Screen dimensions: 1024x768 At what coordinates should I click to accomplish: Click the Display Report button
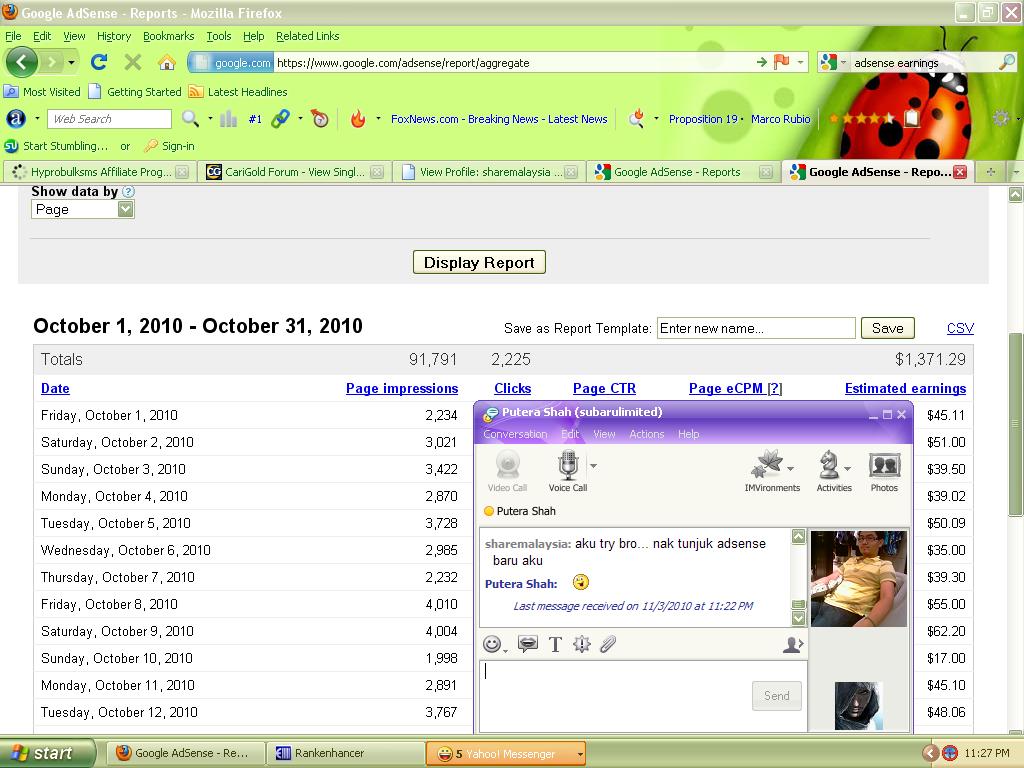pos(479,263)
